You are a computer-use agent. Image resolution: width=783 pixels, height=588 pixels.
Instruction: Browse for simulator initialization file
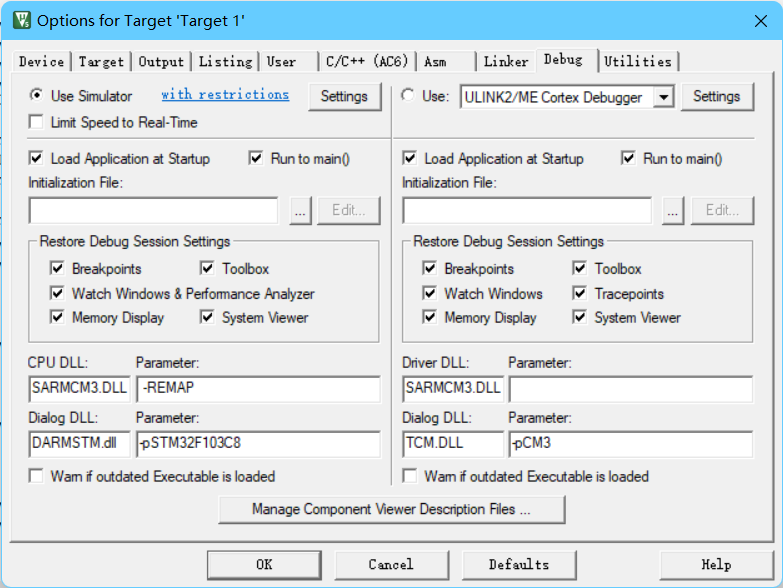[300, 211]
